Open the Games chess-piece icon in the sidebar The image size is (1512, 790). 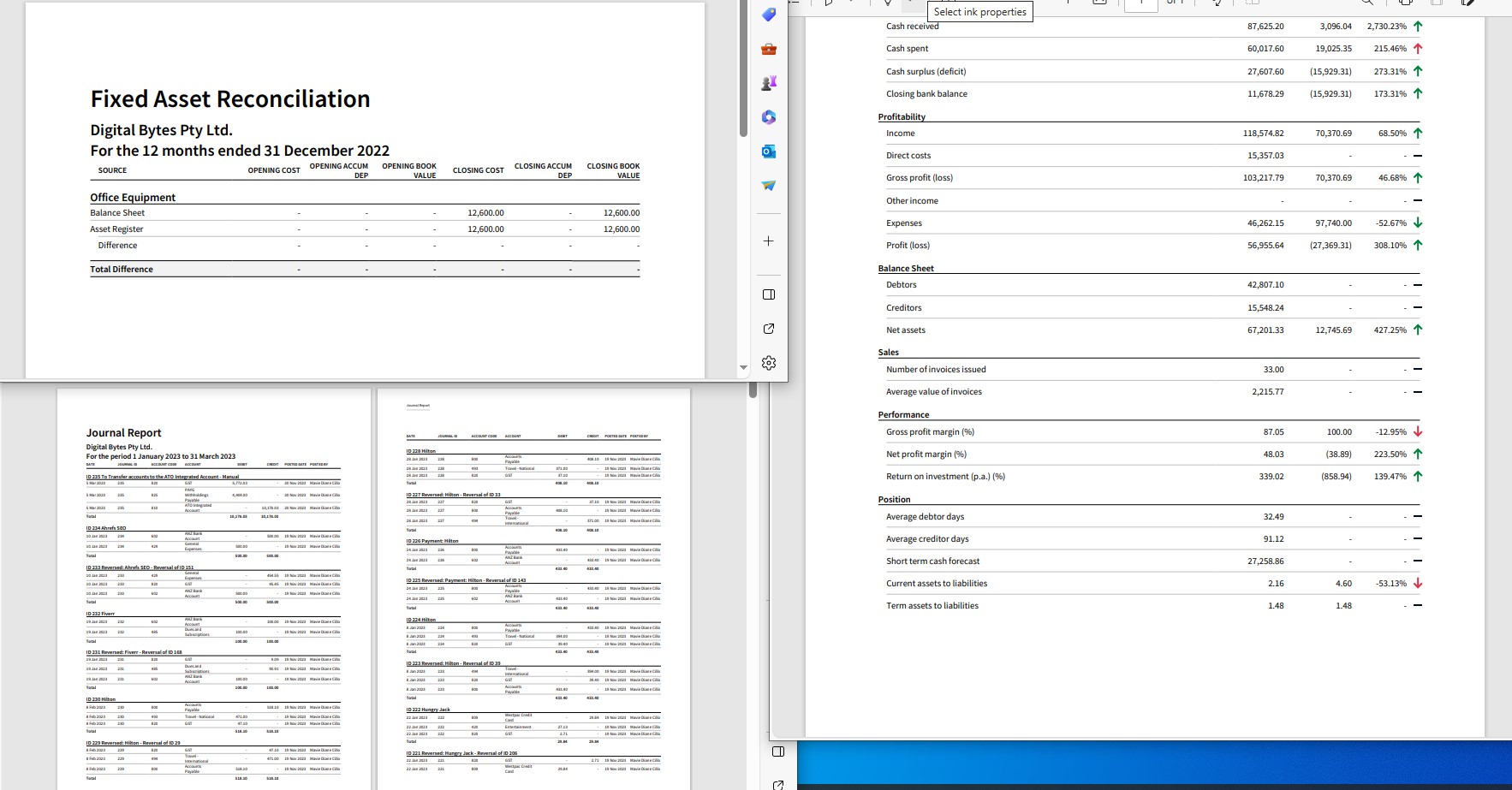tap(769, 83)
